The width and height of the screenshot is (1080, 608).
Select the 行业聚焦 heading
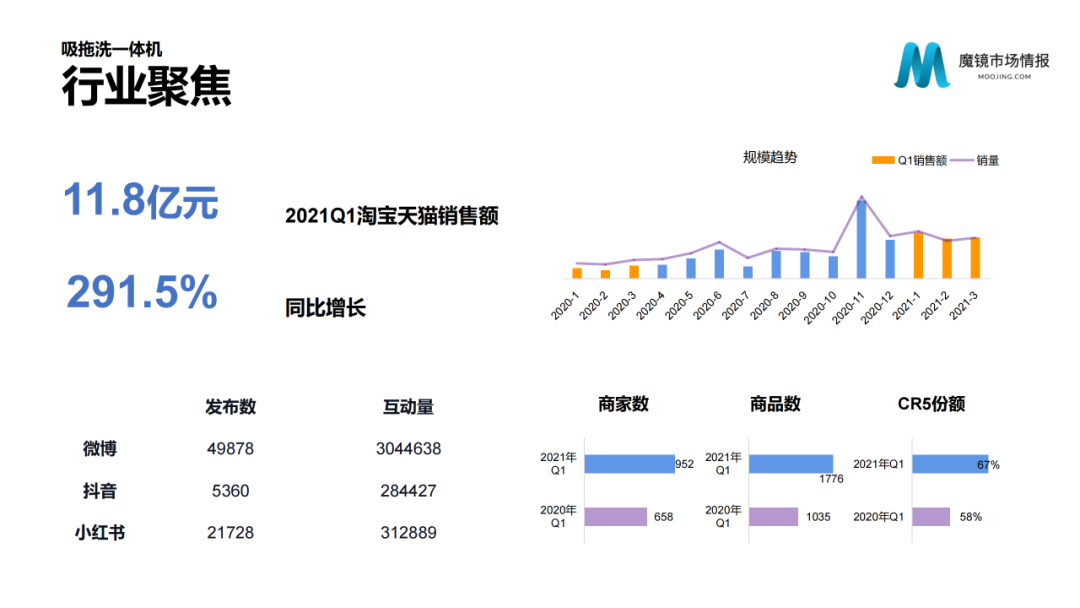147,86
